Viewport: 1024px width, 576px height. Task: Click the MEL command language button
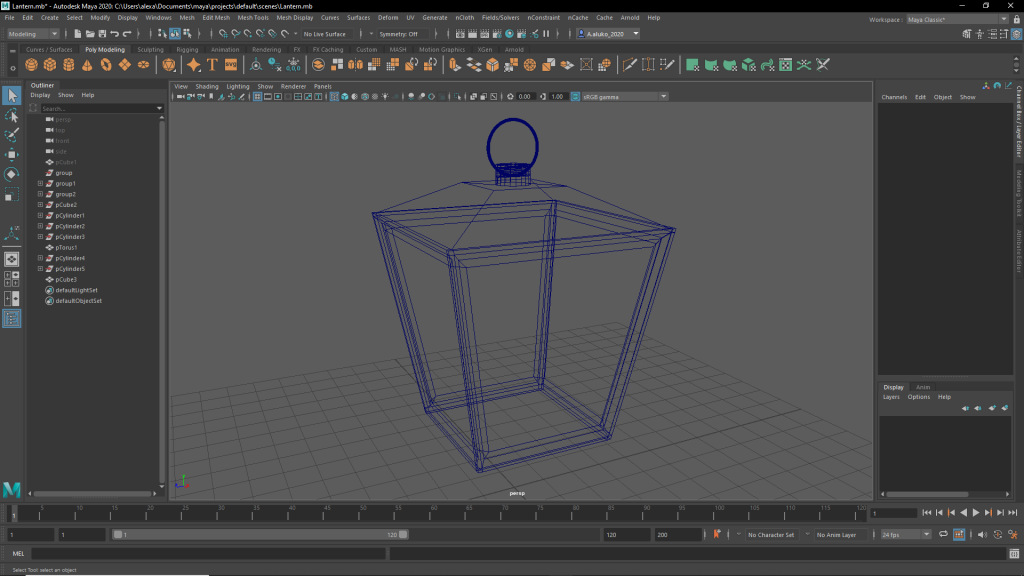(18, 554)
